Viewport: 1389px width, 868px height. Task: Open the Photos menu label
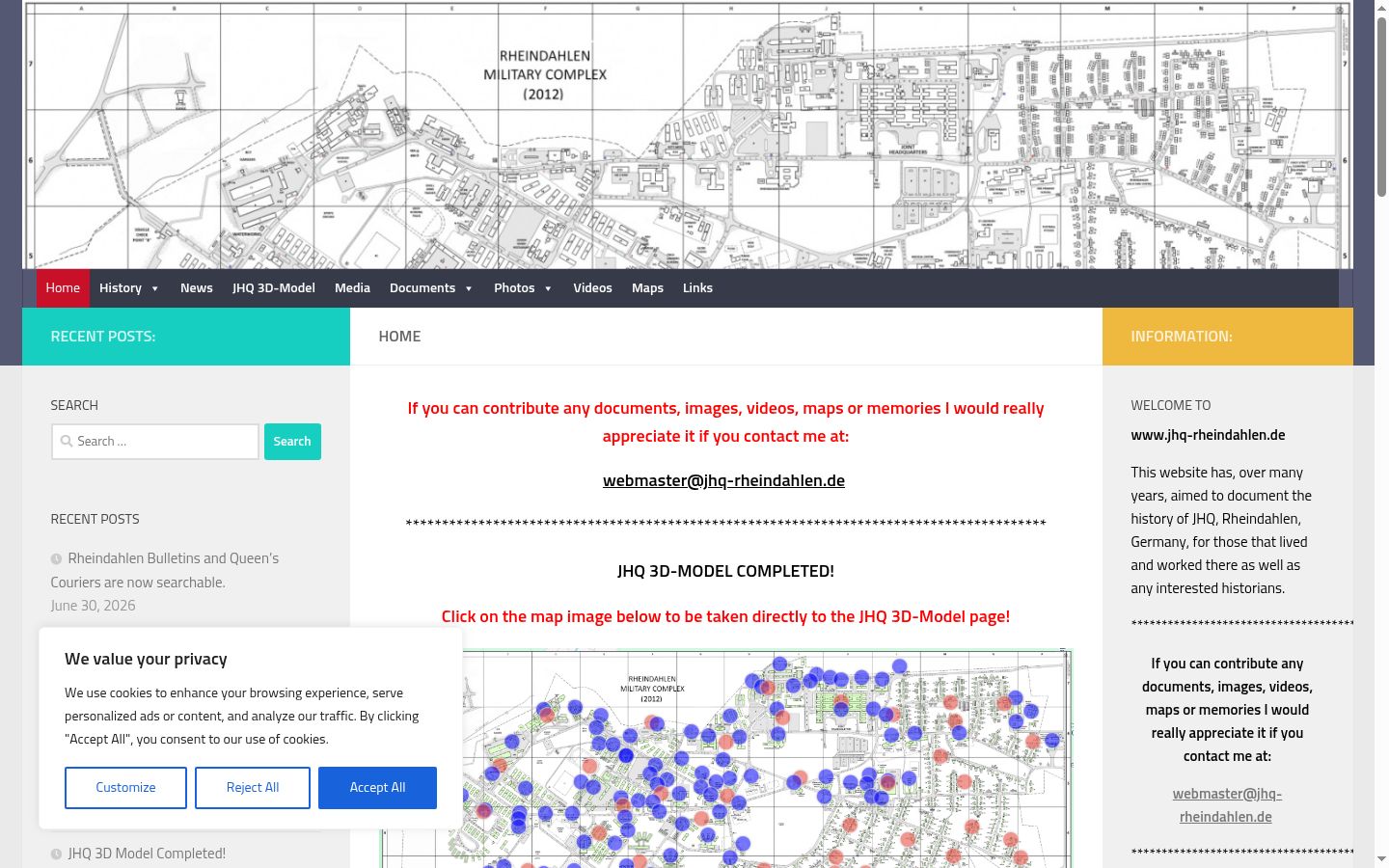[x=514, y=288]
